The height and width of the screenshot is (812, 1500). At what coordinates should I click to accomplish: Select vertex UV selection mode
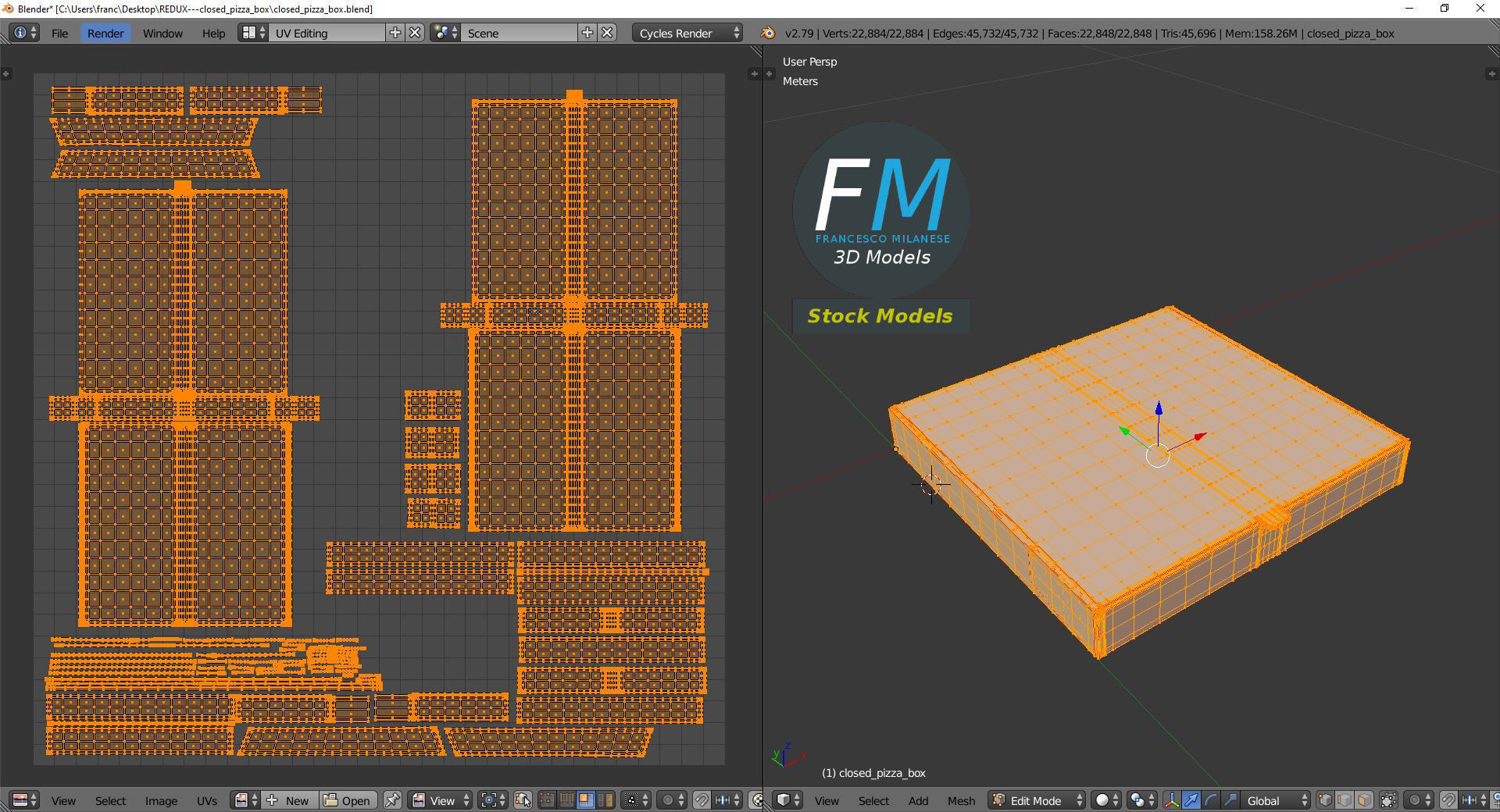point(547,800)
